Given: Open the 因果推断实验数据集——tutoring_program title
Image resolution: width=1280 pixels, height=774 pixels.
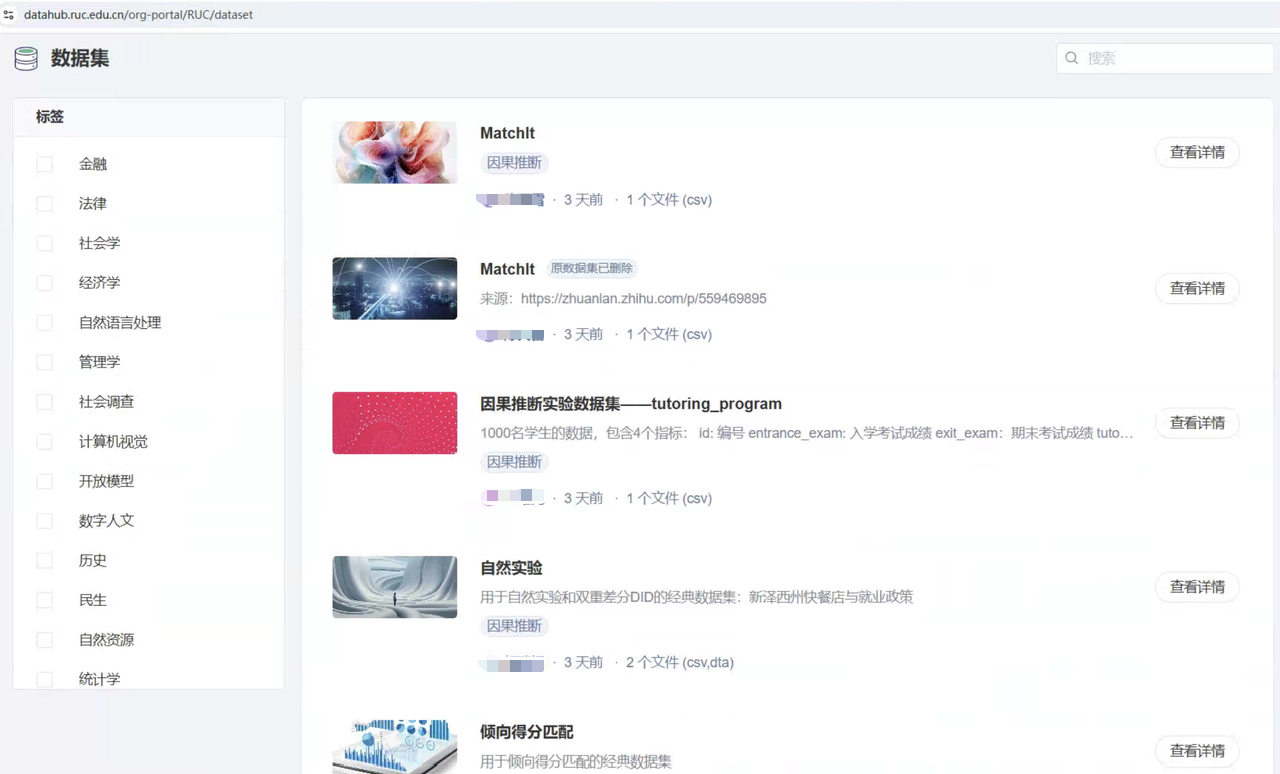Looking at the screenshot, I should pyautogui.click(x=630, y=404).
